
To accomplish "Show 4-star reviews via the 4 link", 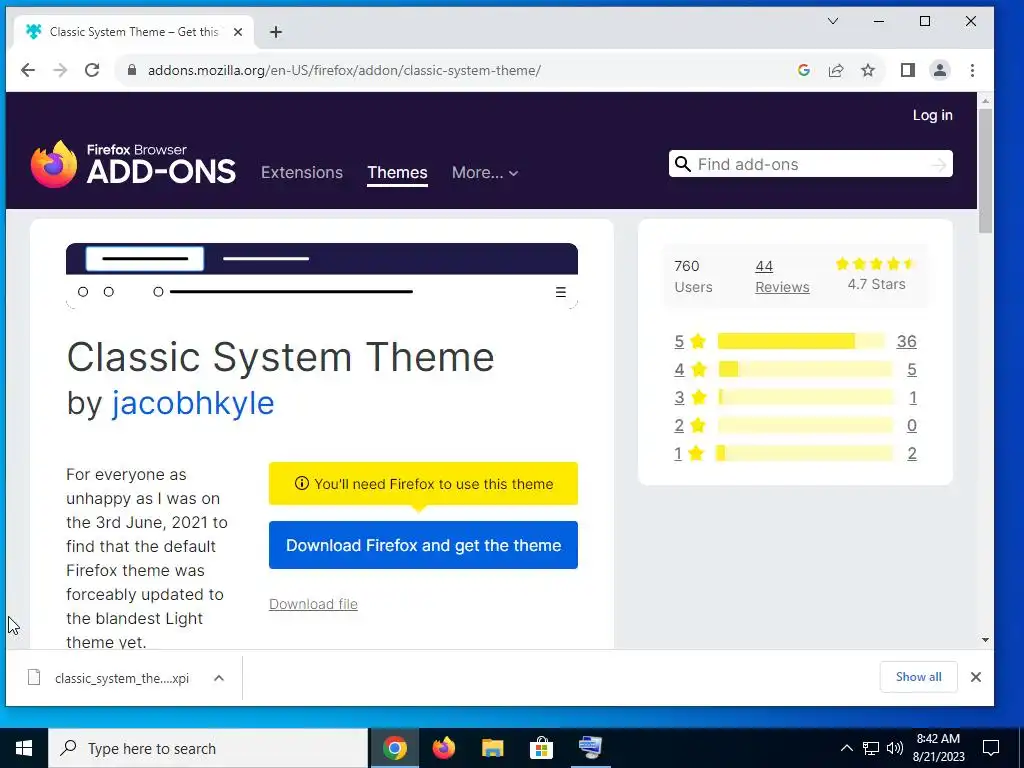I will pos(679,369).
